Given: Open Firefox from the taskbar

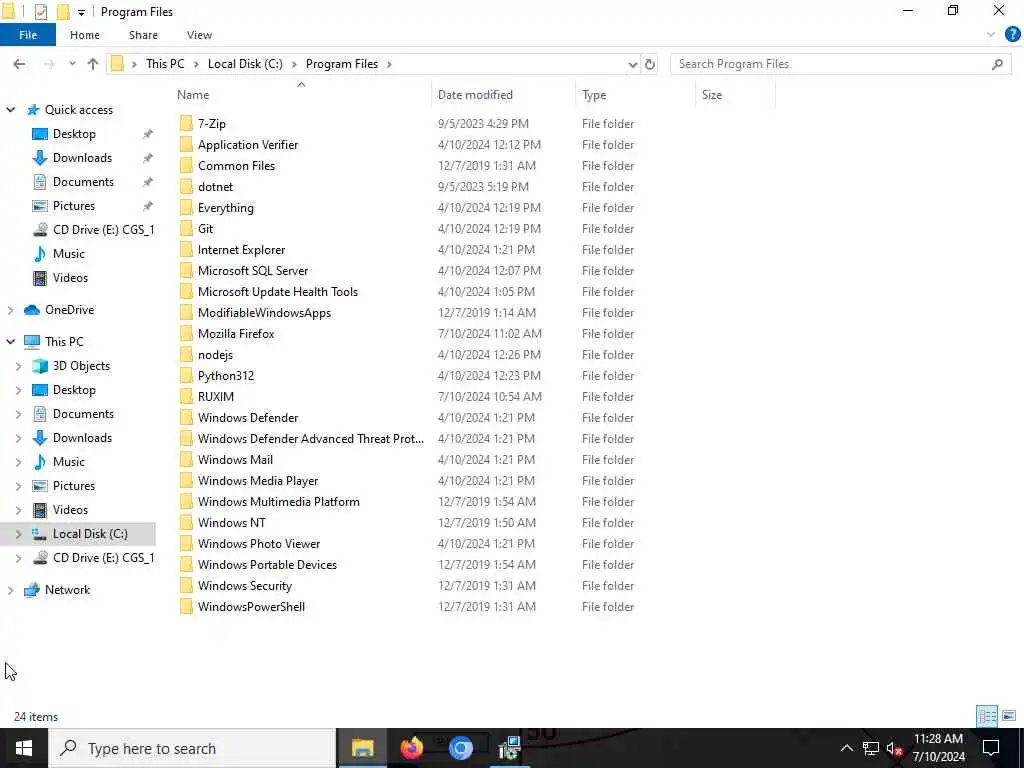Looking at the screenshot, I should tap(411, 748).
